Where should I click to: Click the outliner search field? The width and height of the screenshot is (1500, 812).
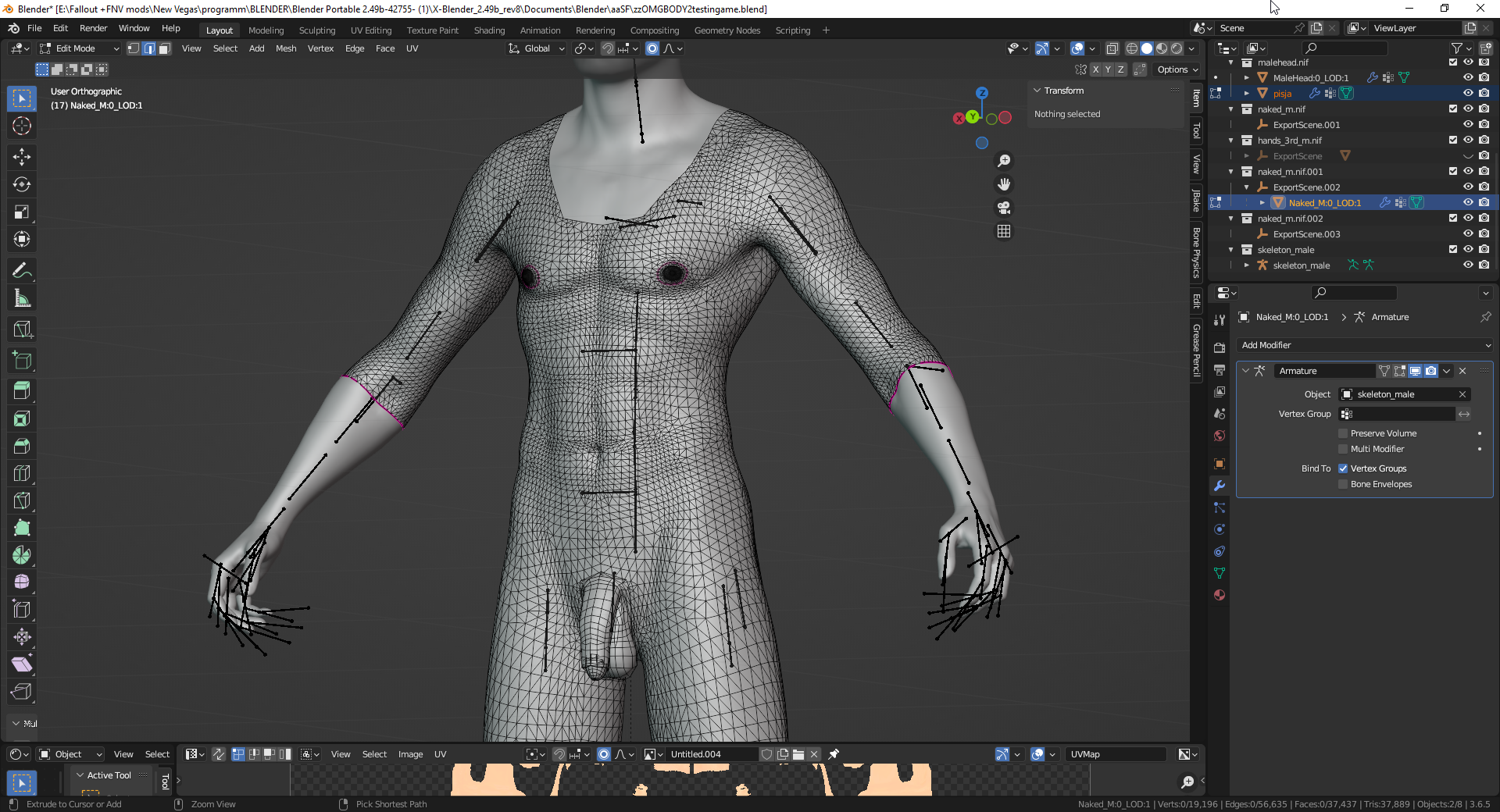point(1345,48)
